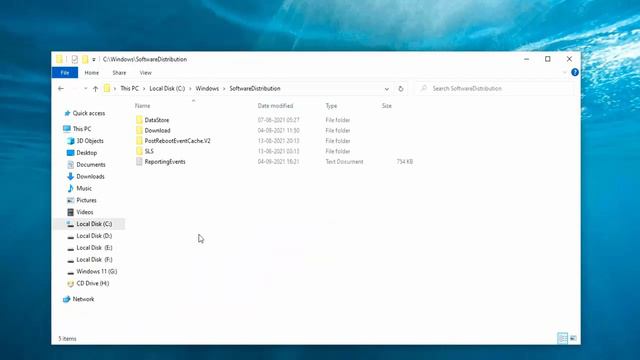Select the PostRebootEventCache.V2 folder icon

tap(139, 141)
